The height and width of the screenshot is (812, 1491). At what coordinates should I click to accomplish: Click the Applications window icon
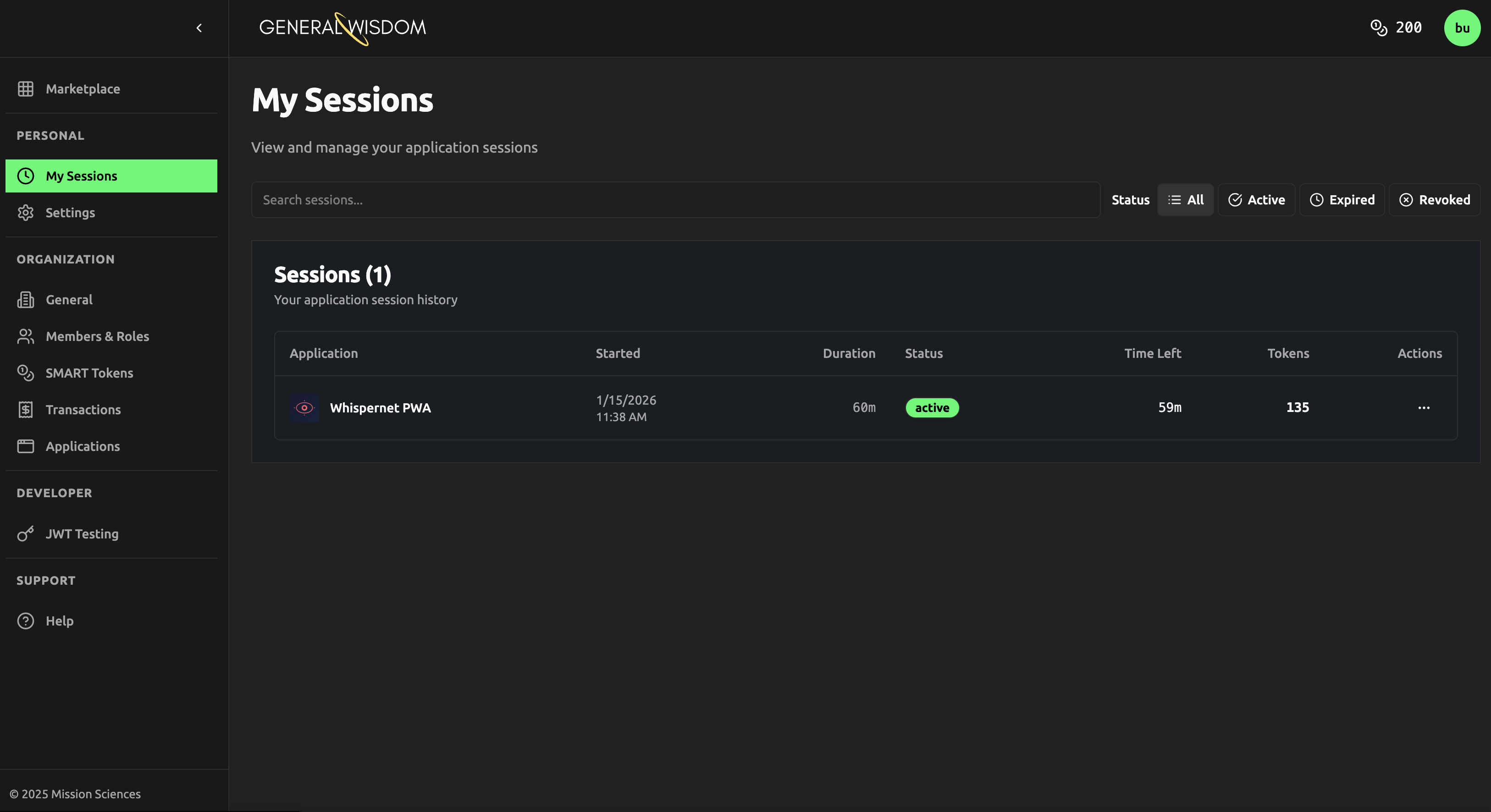(x=26, y=446)
